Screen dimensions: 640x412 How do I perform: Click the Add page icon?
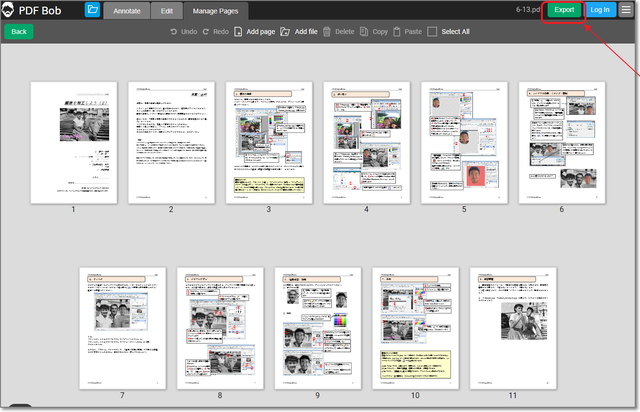coord(238,32)
